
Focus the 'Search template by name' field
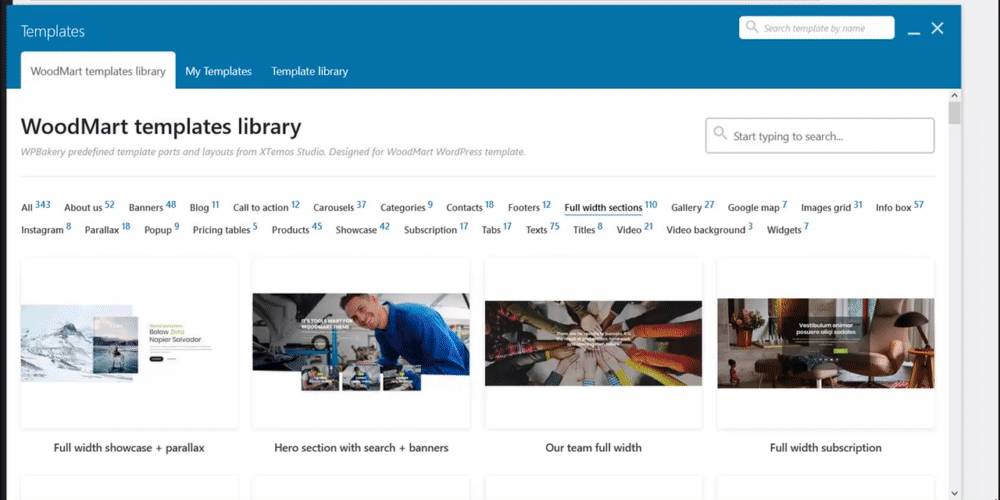coord(816,28)
